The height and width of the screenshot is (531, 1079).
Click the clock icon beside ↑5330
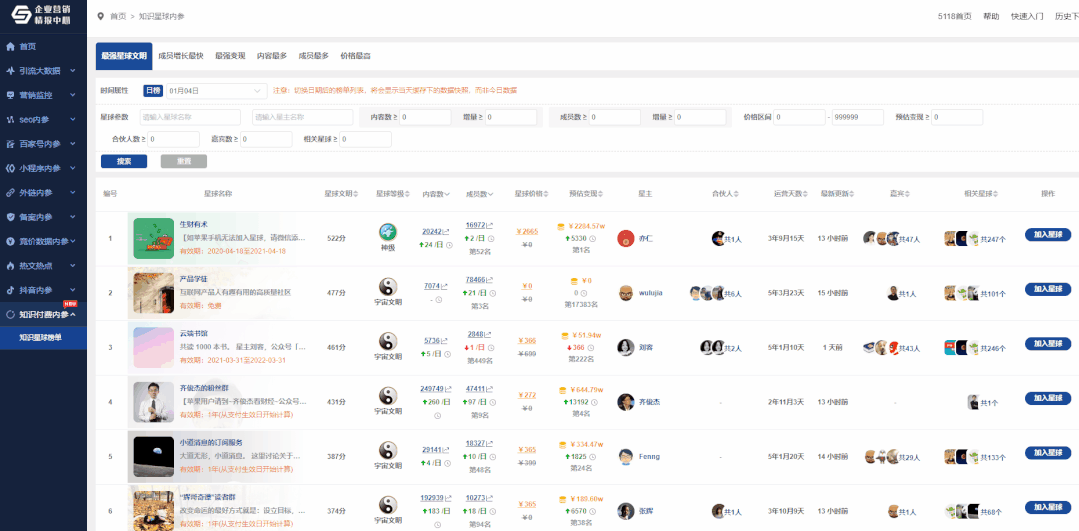coord(592,239)
